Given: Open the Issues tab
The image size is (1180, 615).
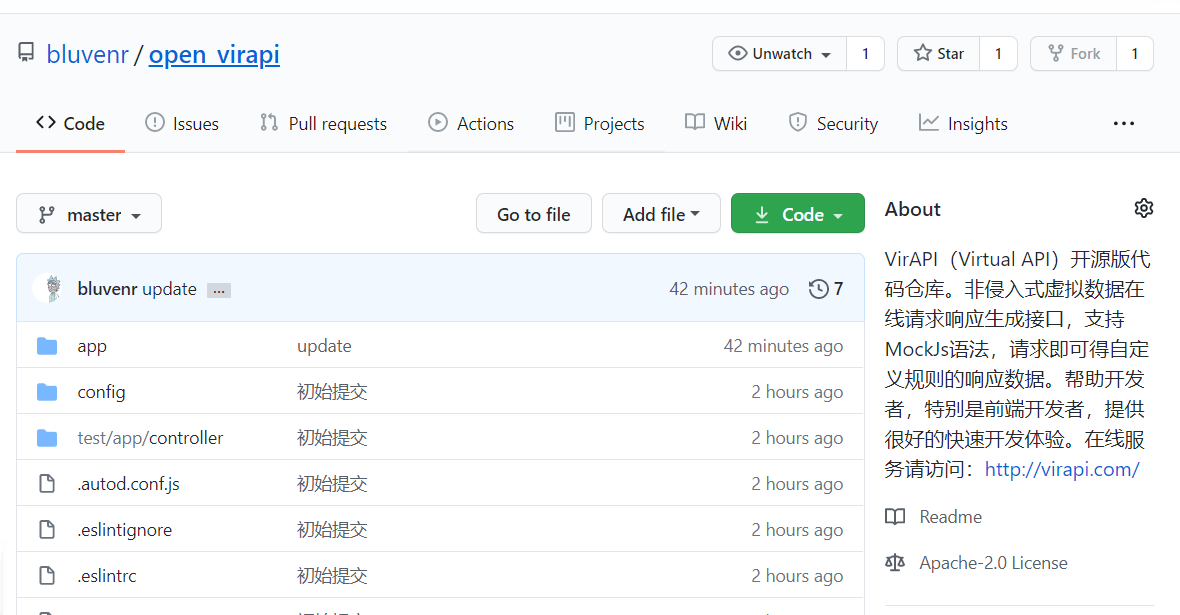Looking at the screenshot, I should tap(181, 123).
